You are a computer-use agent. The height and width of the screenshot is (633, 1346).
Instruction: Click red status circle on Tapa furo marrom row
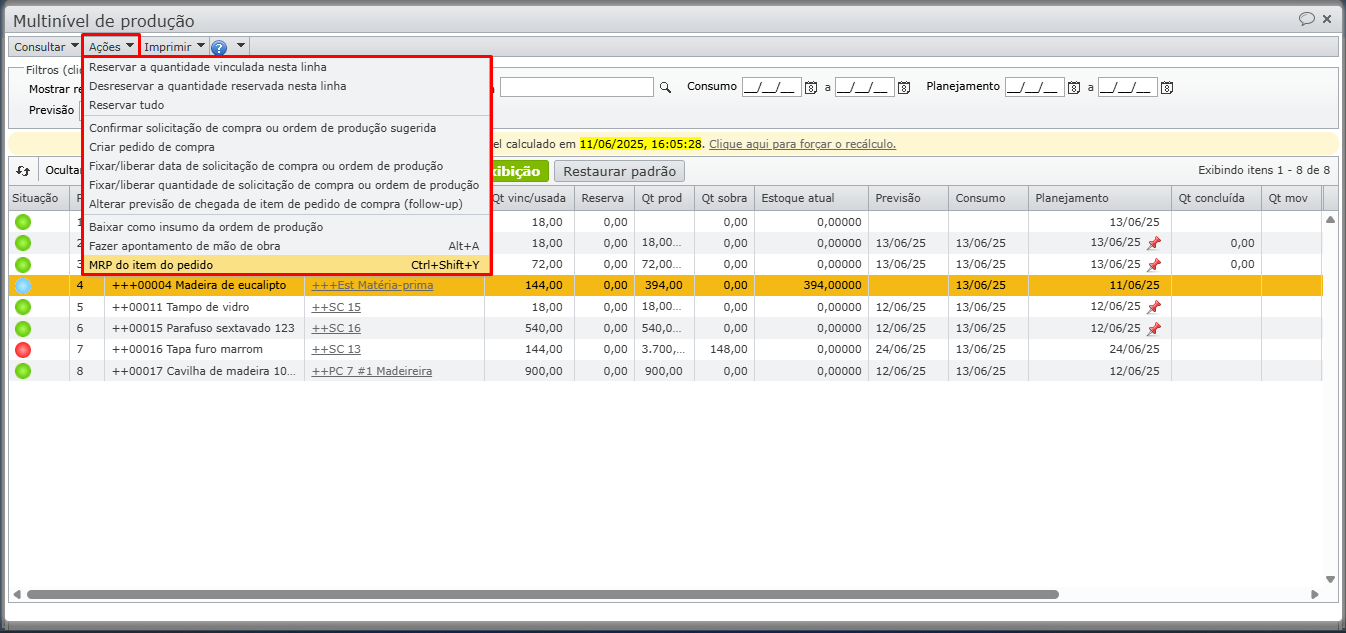click(x=23, y=350)
